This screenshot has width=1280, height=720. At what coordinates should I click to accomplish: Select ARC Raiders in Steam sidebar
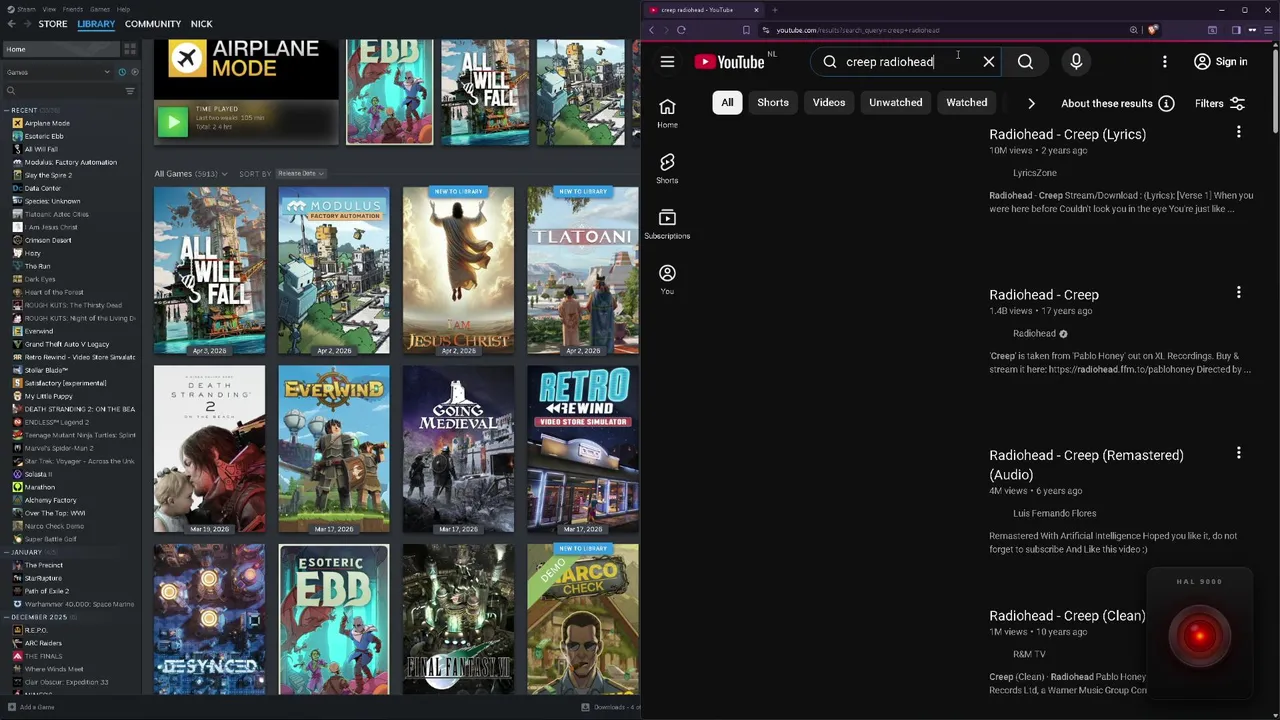43,643
